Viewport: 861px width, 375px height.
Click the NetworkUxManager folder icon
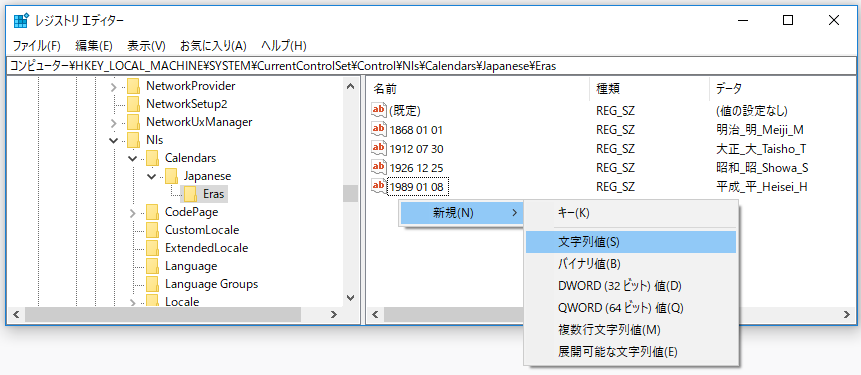click(133, 122)
